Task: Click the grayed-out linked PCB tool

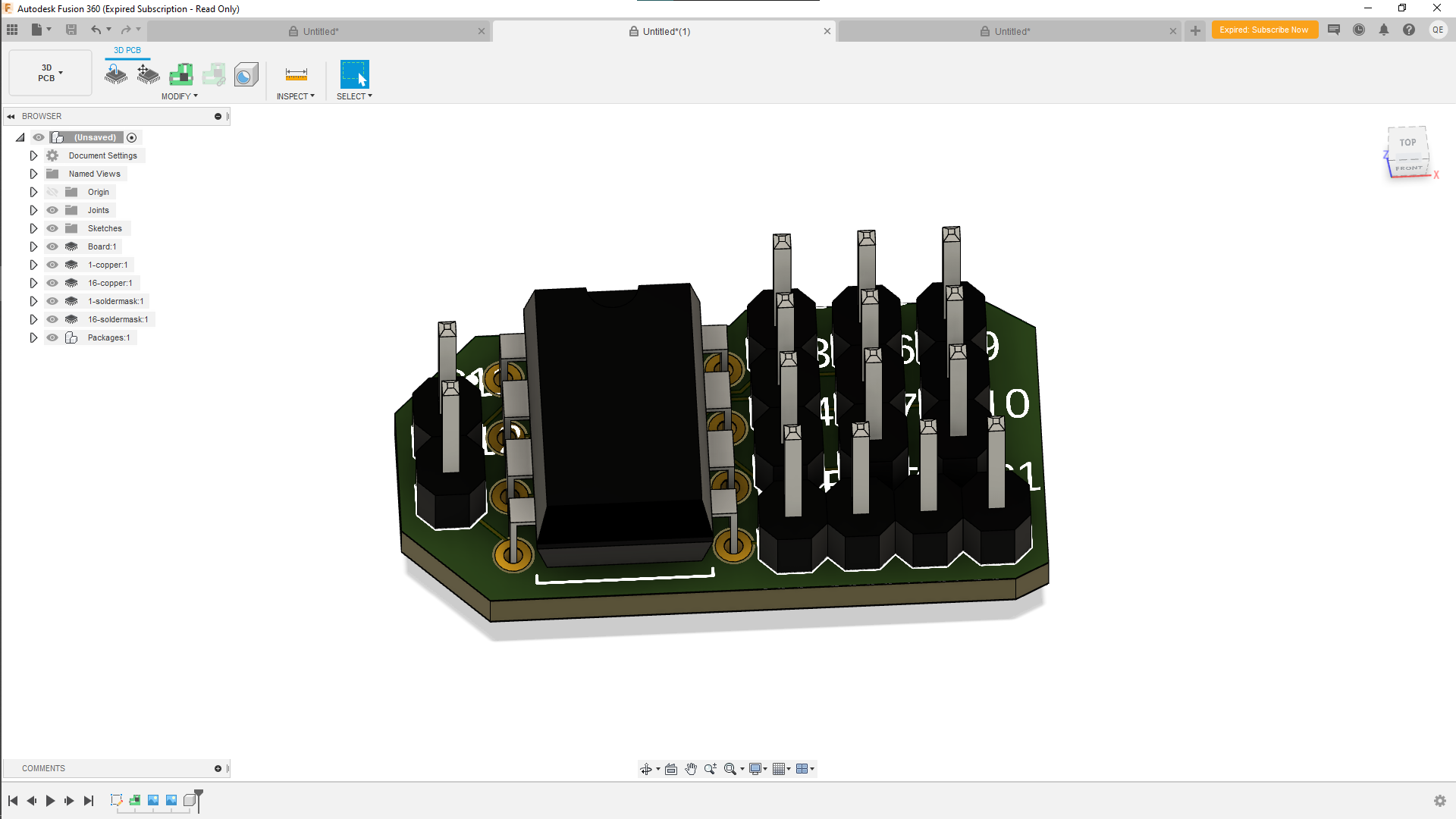Action: point(214,74)
